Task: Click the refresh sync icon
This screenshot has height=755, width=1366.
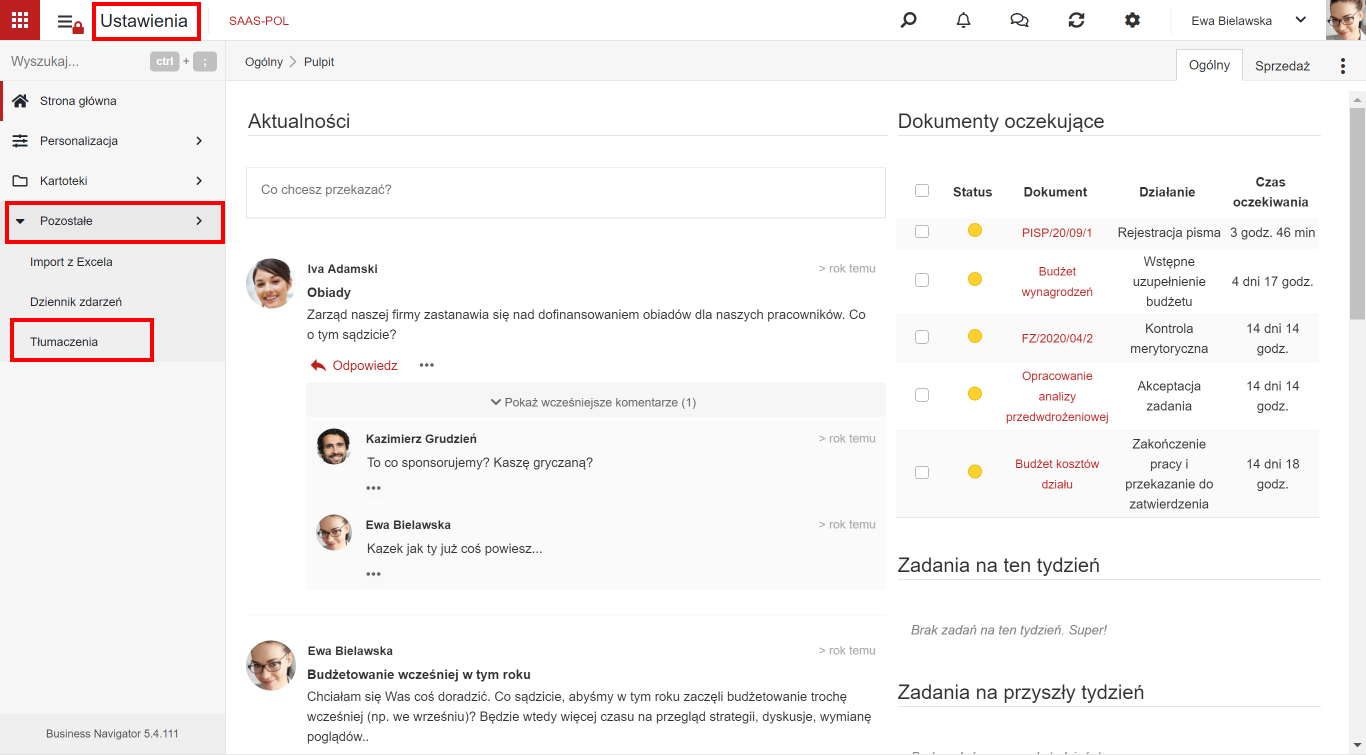Action: coord(1076,20)
